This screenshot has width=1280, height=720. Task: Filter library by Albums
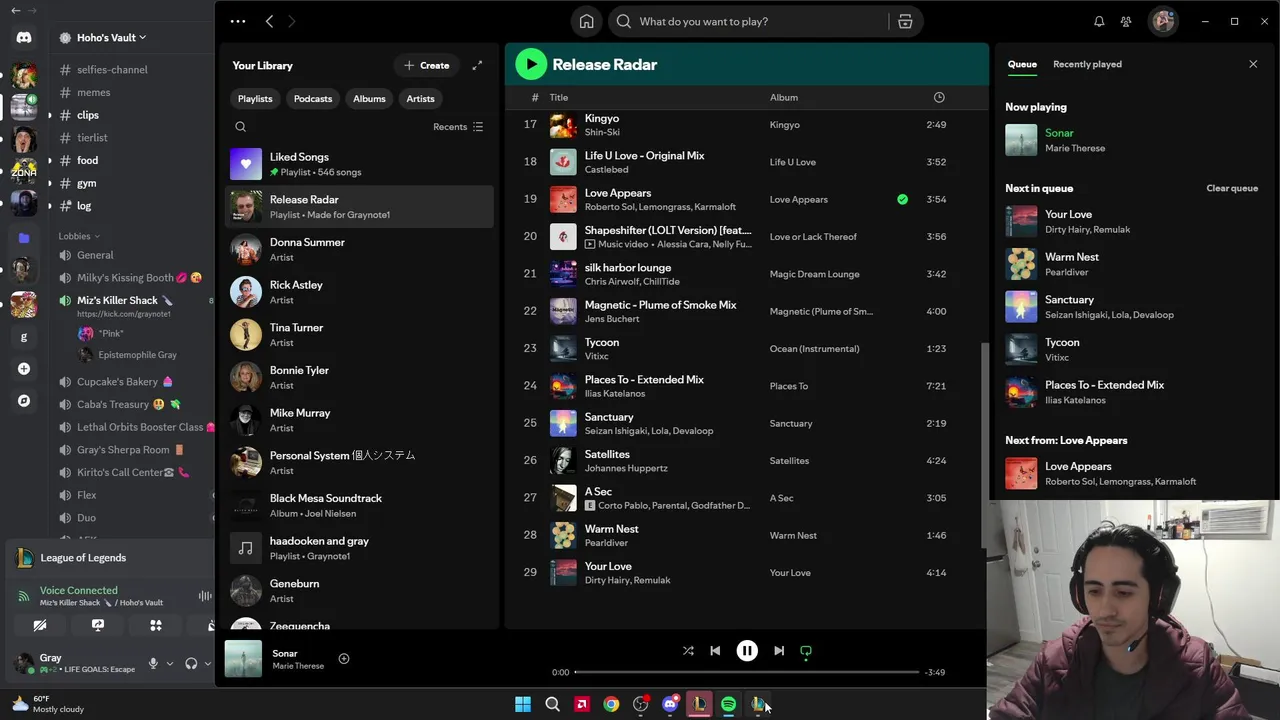(x=369, y=99)
